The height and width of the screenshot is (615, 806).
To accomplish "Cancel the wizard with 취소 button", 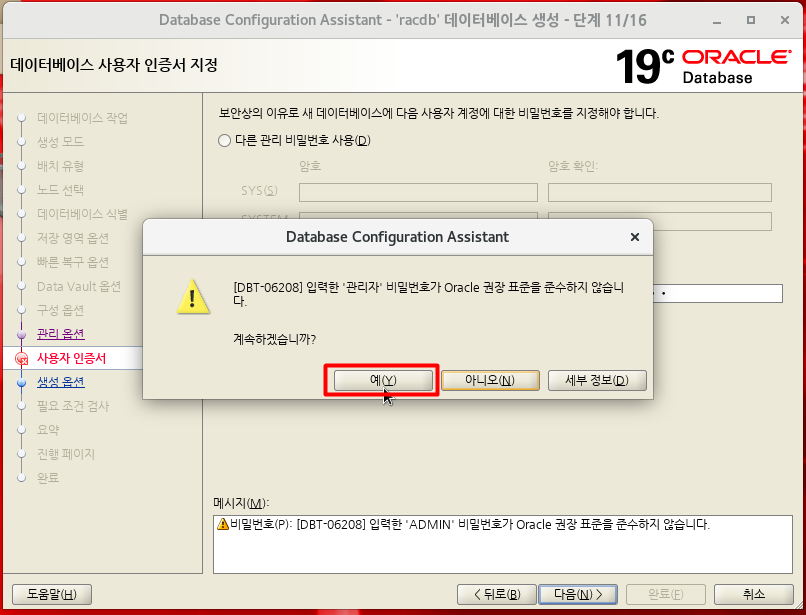I will coord(754,594).
